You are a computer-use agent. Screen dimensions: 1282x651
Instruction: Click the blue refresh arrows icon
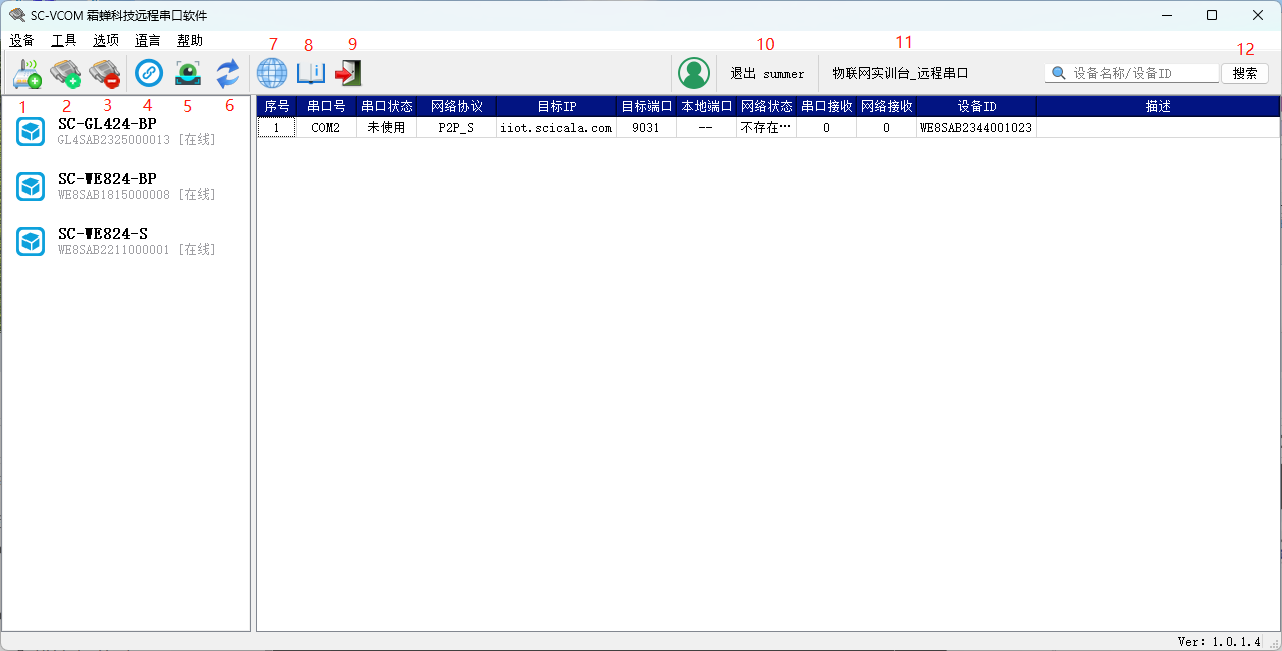pos(228,73)
